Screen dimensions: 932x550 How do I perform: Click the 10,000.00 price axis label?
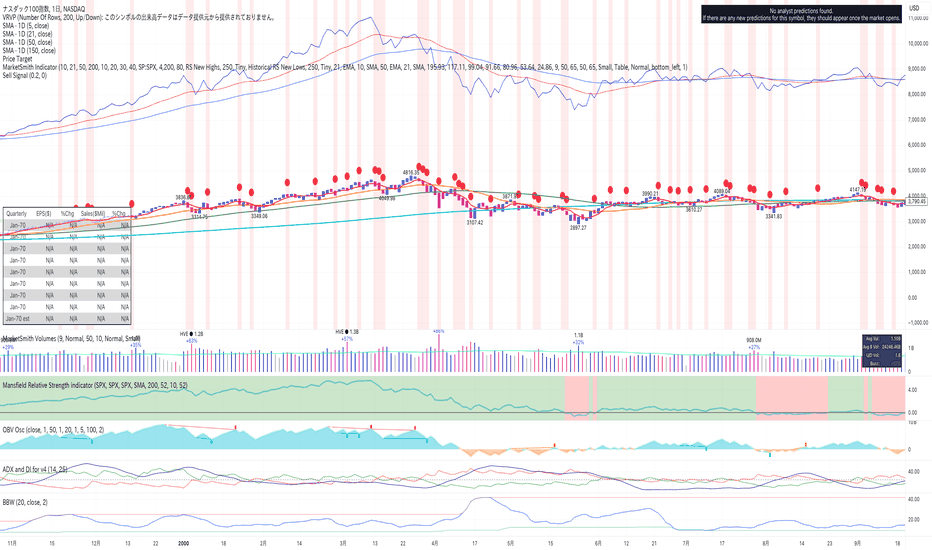point(918,43)
